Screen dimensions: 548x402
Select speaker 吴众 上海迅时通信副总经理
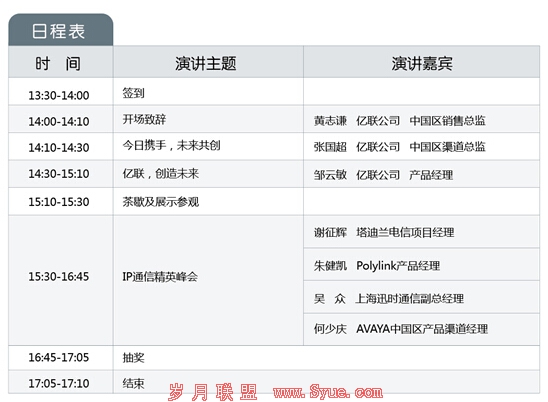click(x=389, y=299)
